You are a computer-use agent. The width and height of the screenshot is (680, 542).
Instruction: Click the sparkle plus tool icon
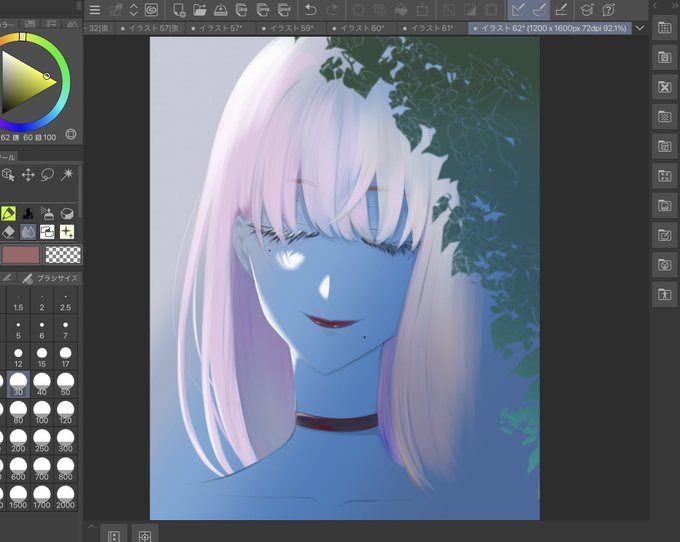coord(67,232)
